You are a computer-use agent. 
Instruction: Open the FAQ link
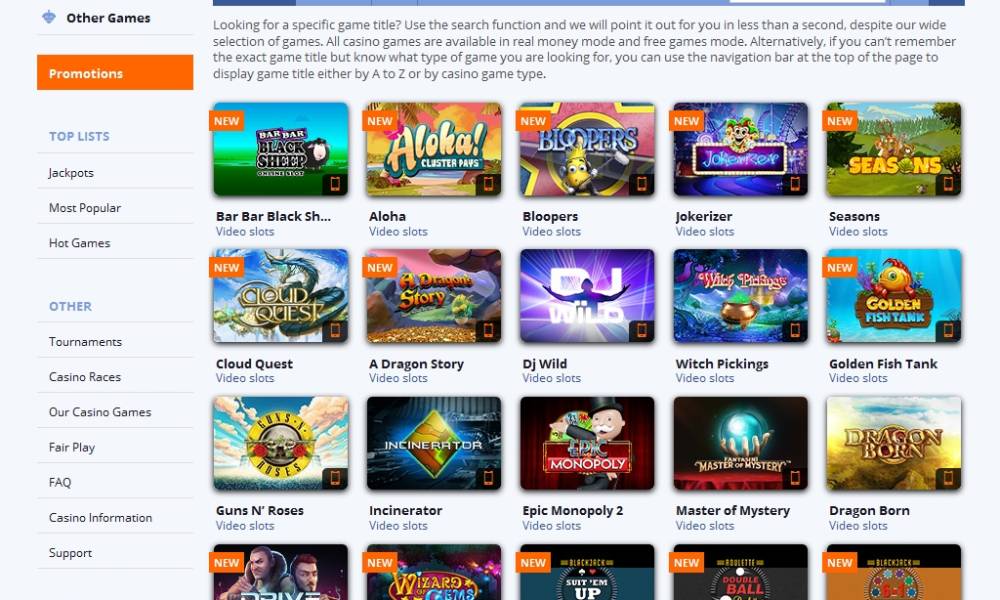pos(60,482)
